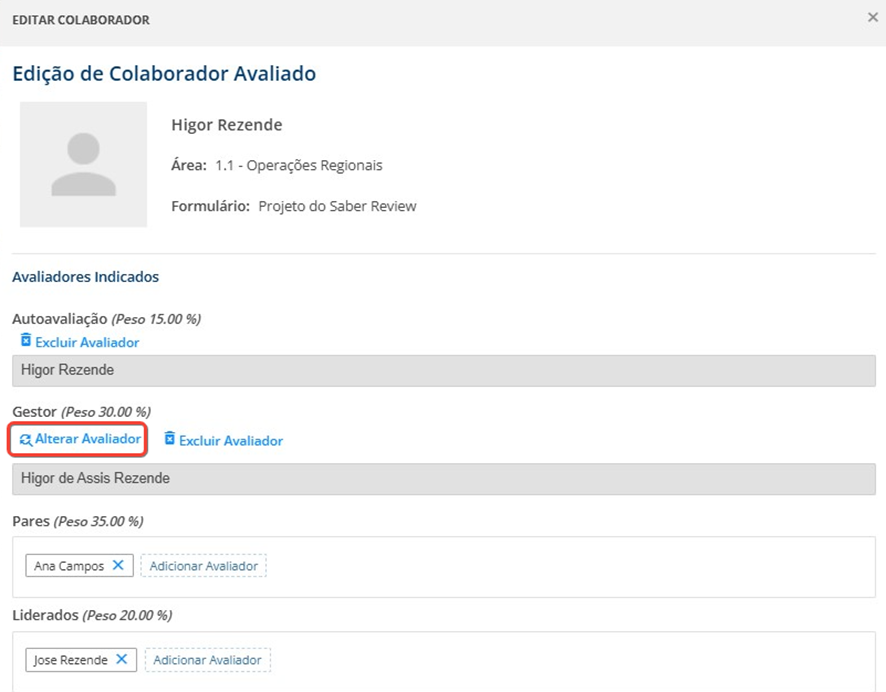This screenshot has width=886, height=692.
Task: Add an evaluator in the Pares section
Action: (x=204, y=566)
